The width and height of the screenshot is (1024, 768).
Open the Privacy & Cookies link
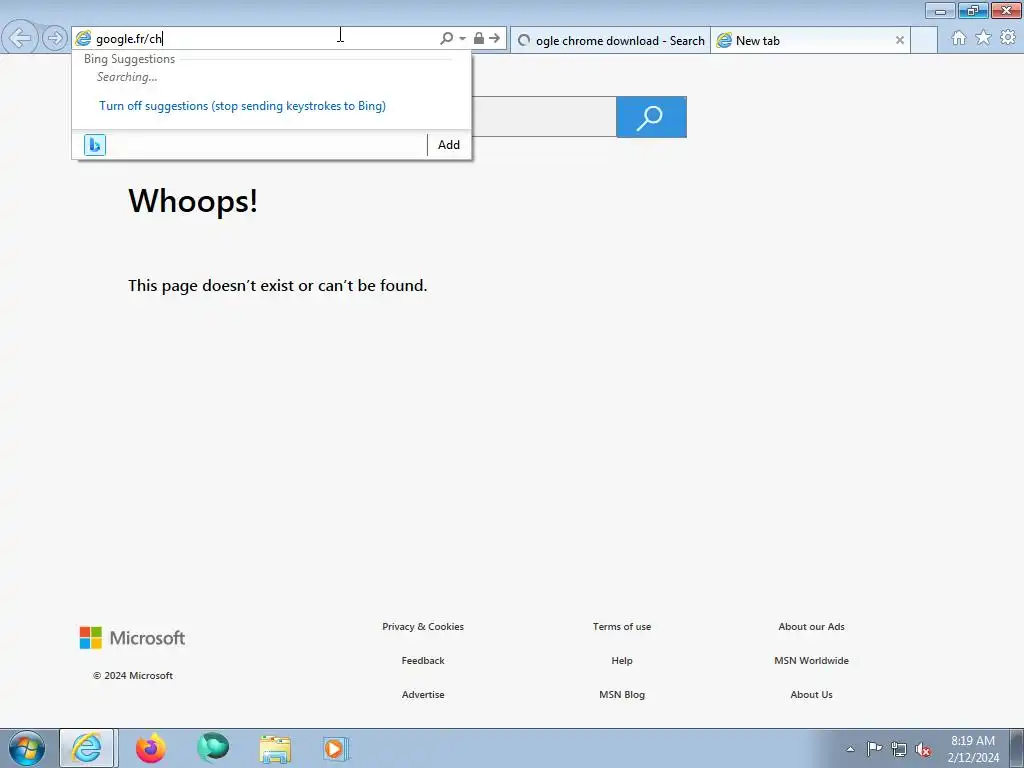(x=423, y=626)
